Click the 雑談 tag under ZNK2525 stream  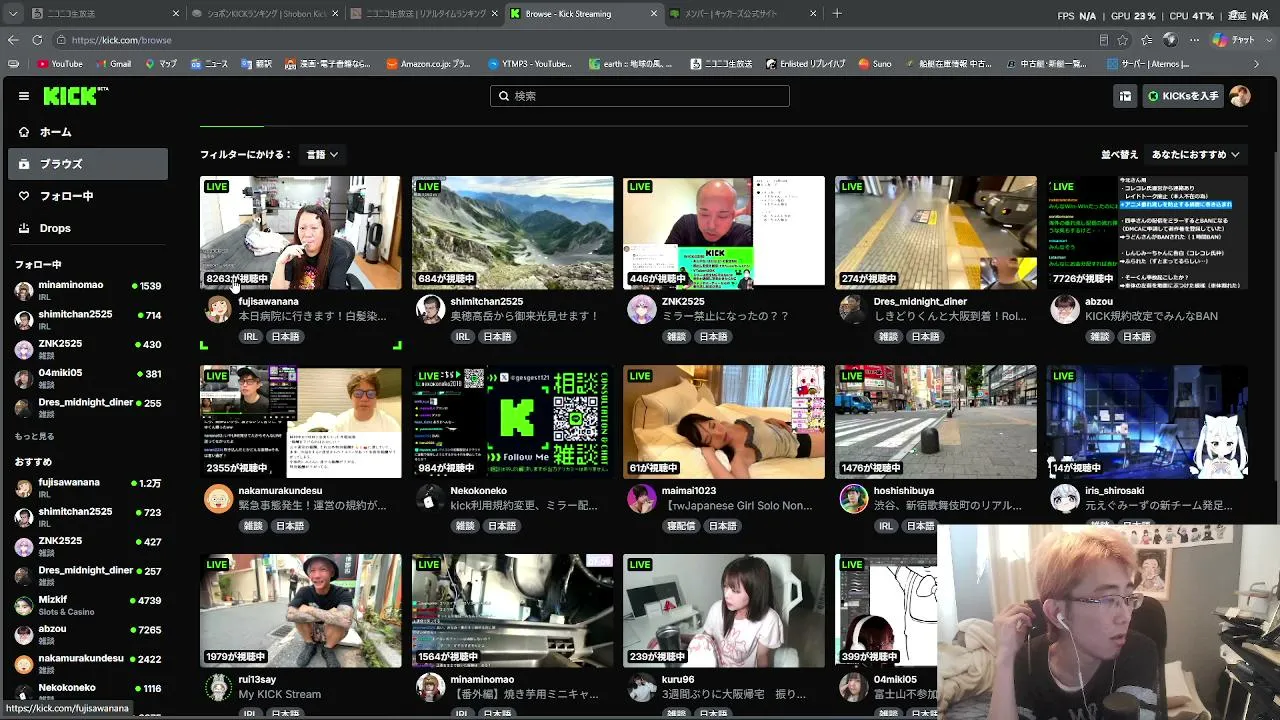click(677, 337)
